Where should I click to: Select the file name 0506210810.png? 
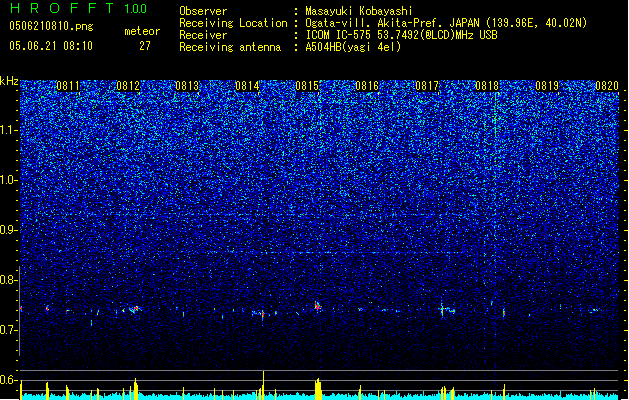(51, 27)
